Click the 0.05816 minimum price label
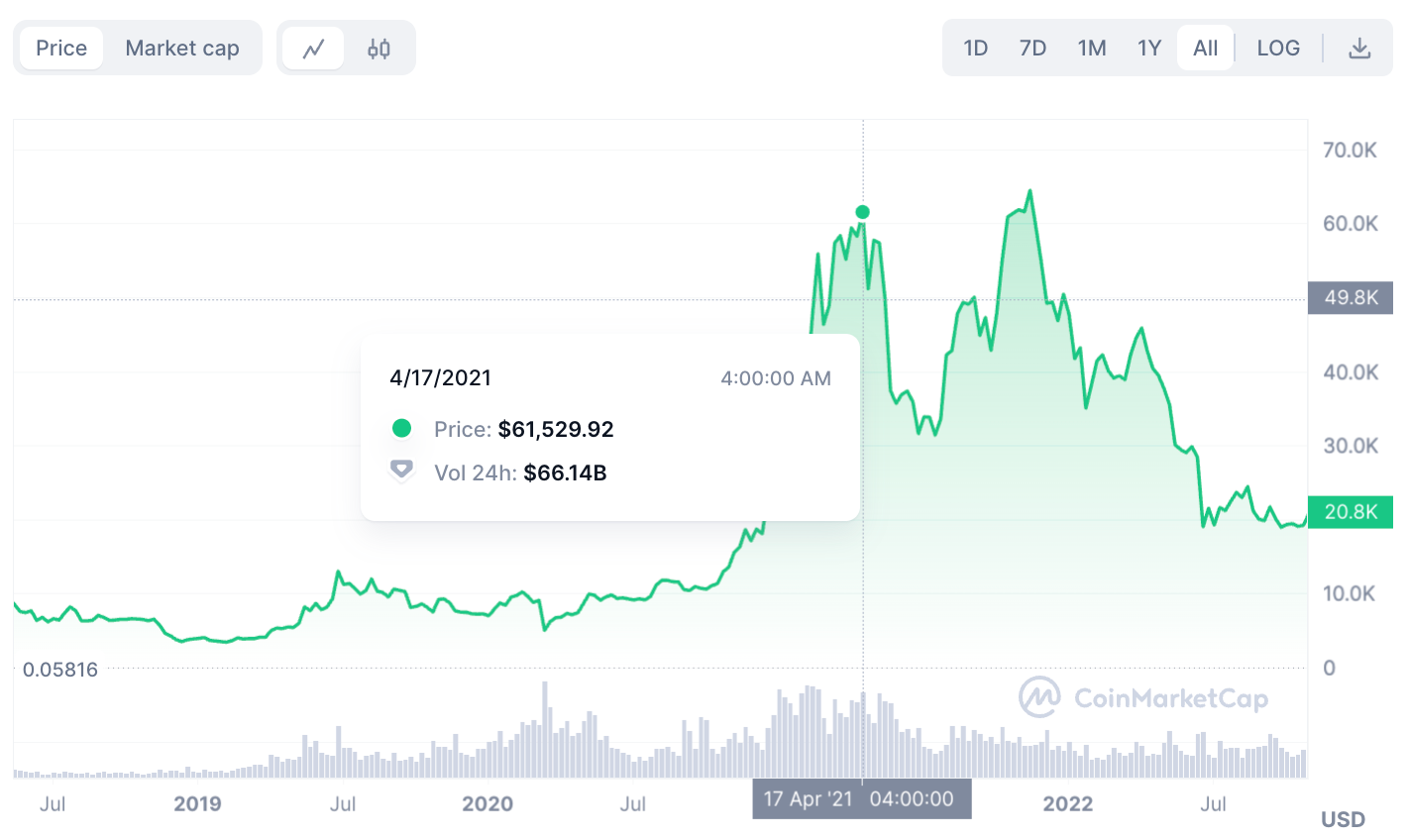The image size is (1409, 840). 60,670
